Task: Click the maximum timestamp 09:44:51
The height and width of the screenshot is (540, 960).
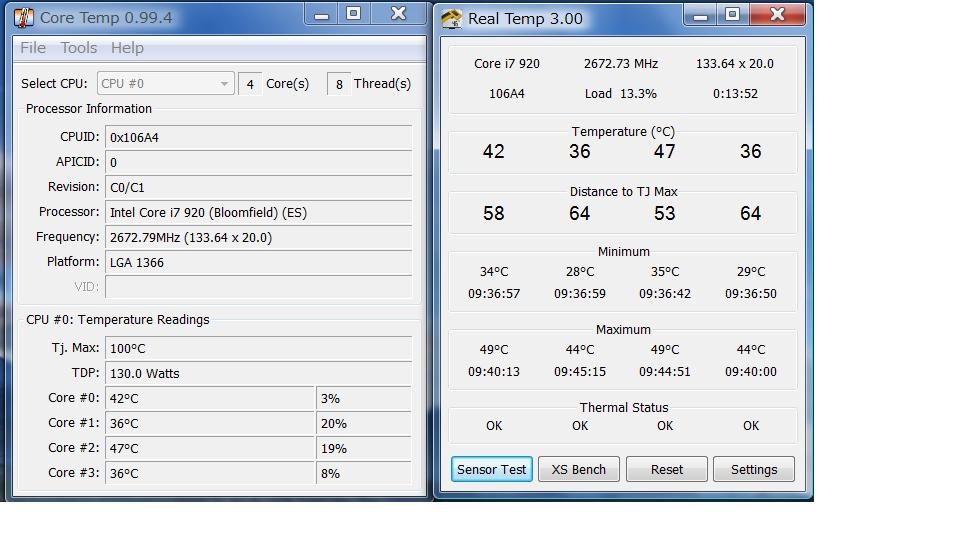Action: pyautogui.click(x=665, y=372)
